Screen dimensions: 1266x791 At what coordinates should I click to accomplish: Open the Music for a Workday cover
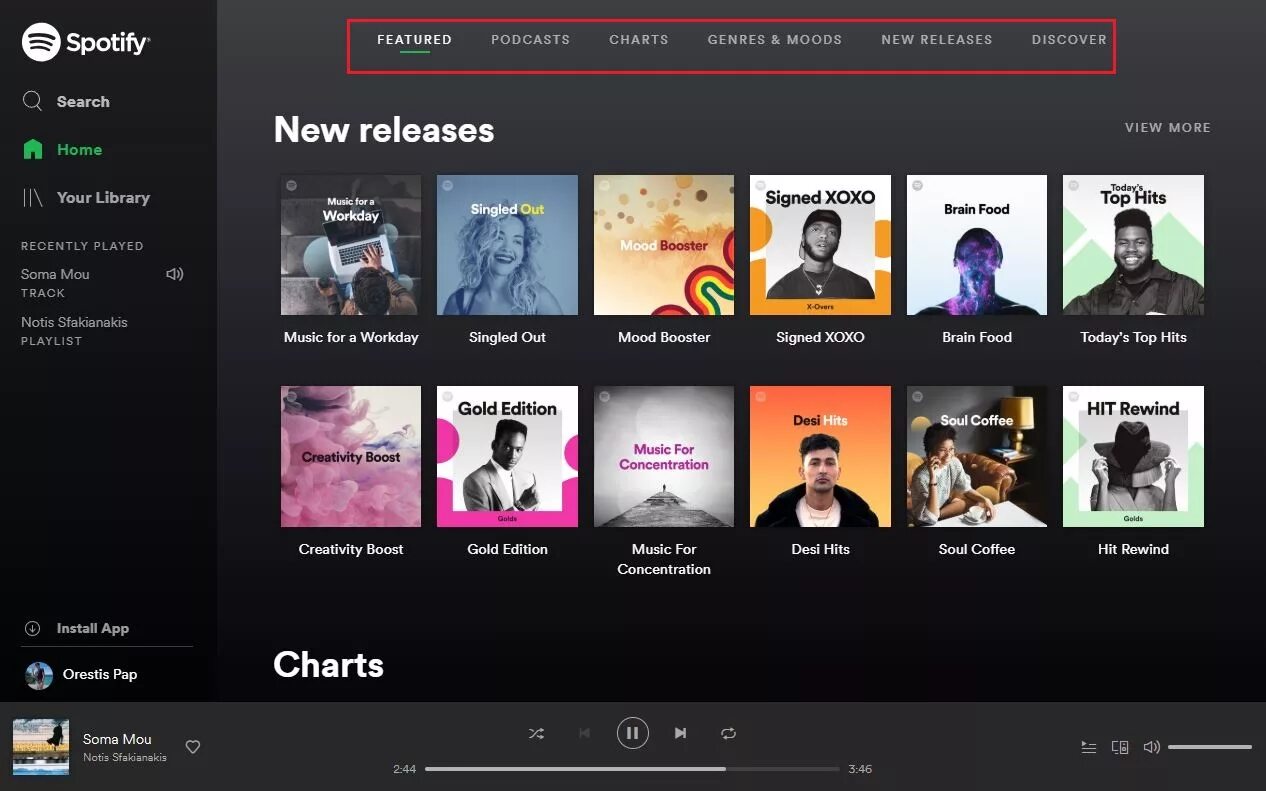click(351, 245)
